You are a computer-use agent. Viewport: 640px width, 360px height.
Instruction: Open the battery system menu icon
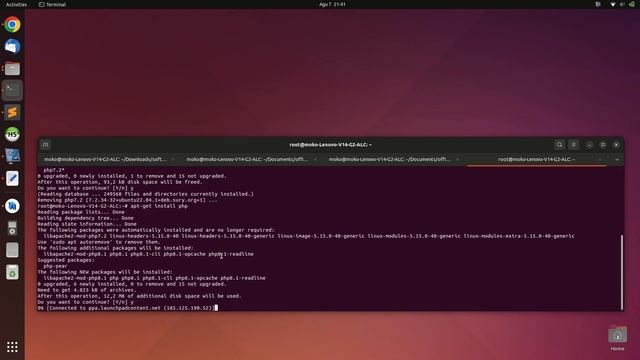tap(632, 4)
